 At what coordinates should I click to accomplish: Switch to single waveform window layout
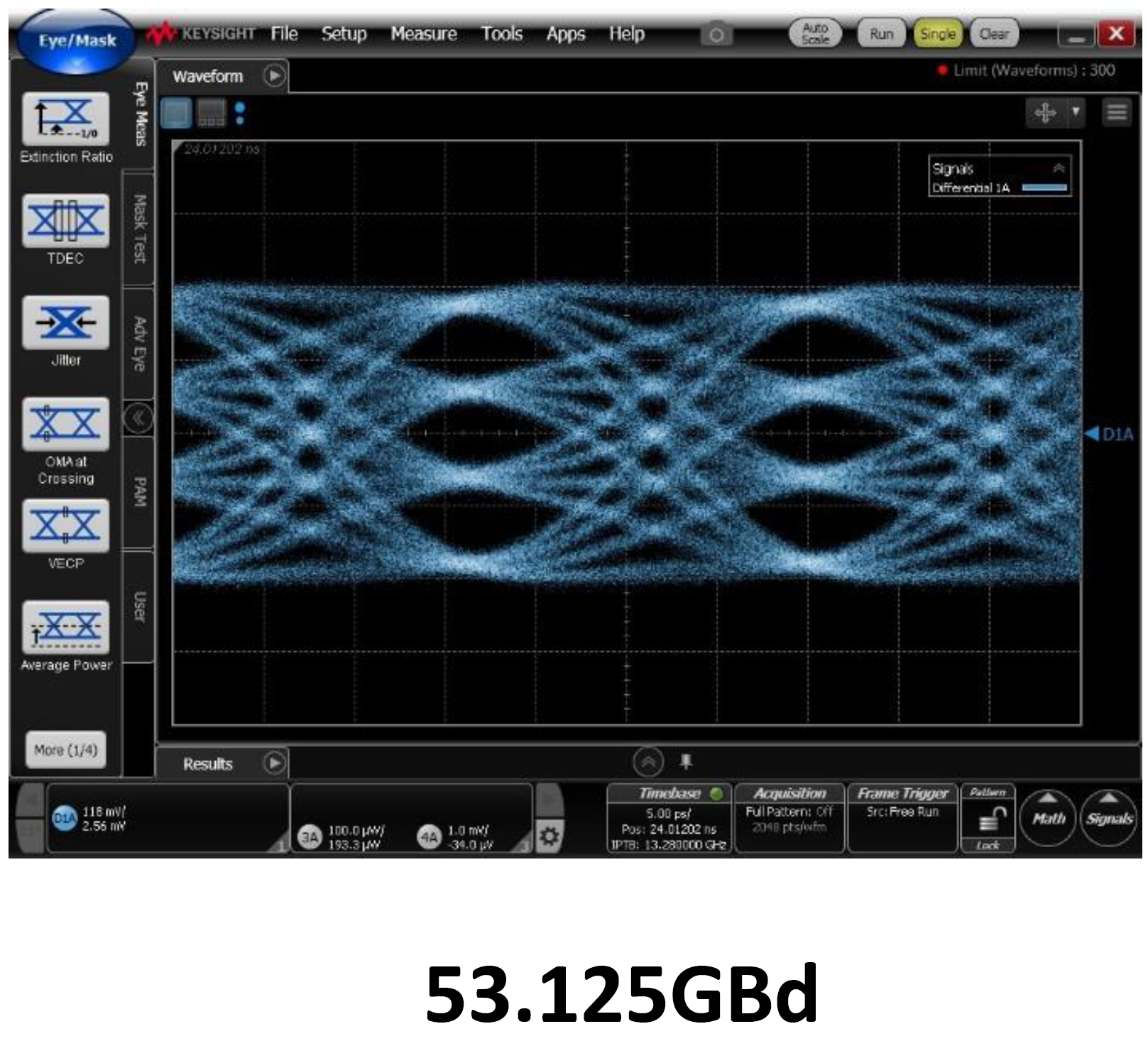coord(176,113)
